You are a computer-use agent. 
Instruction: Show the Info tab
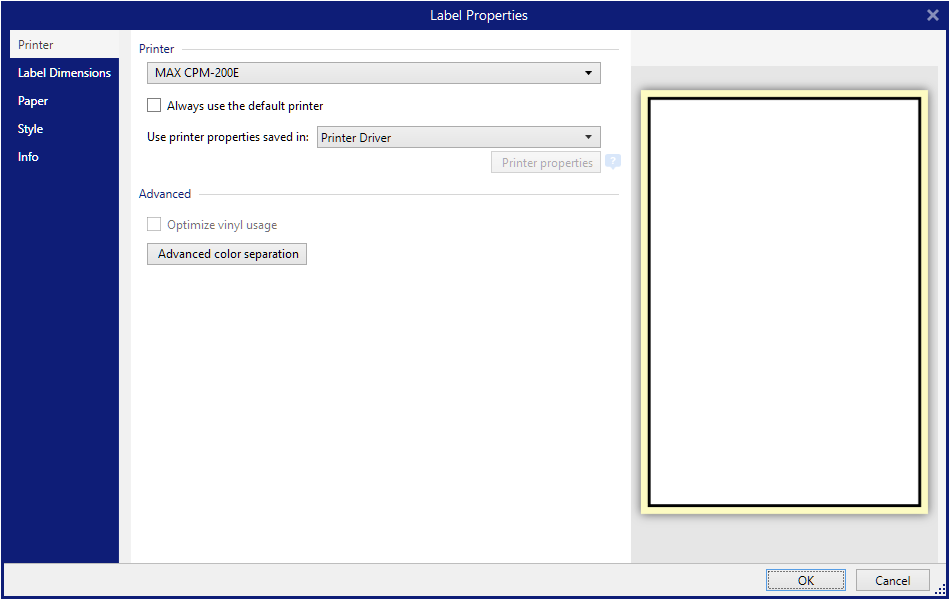click(x=28, y=157)
